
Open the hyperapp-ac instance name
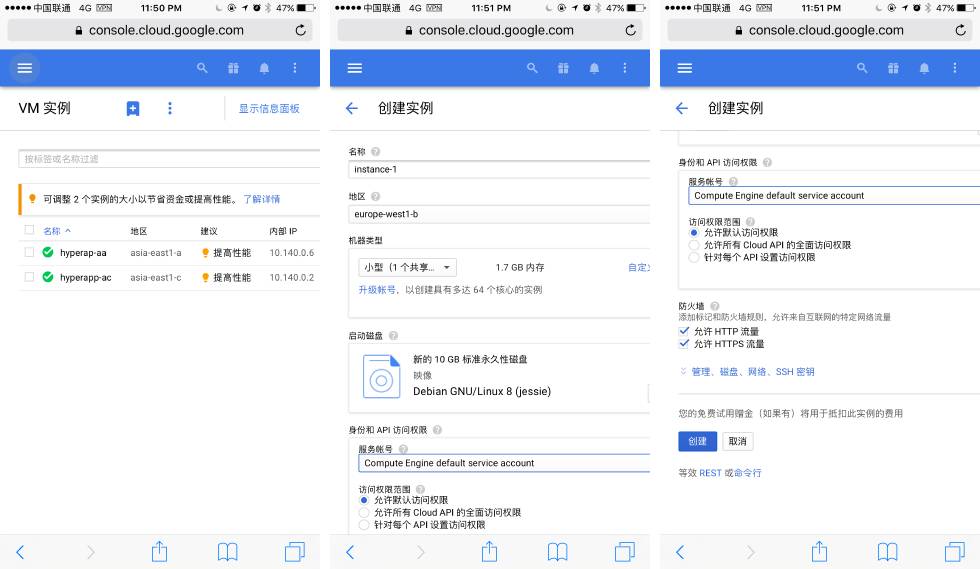point(86,278)
